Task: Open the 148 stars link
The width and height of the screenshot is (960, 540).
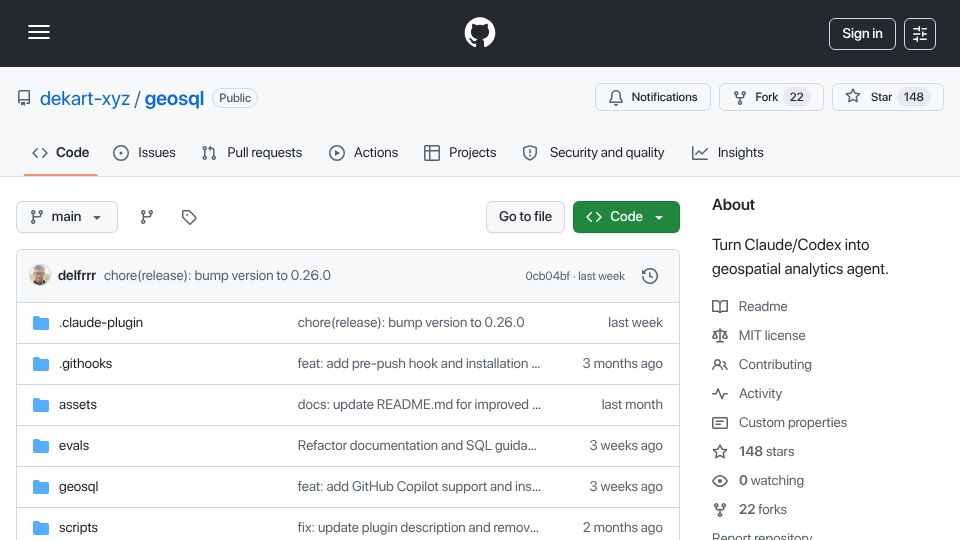Action: [767, 452]
